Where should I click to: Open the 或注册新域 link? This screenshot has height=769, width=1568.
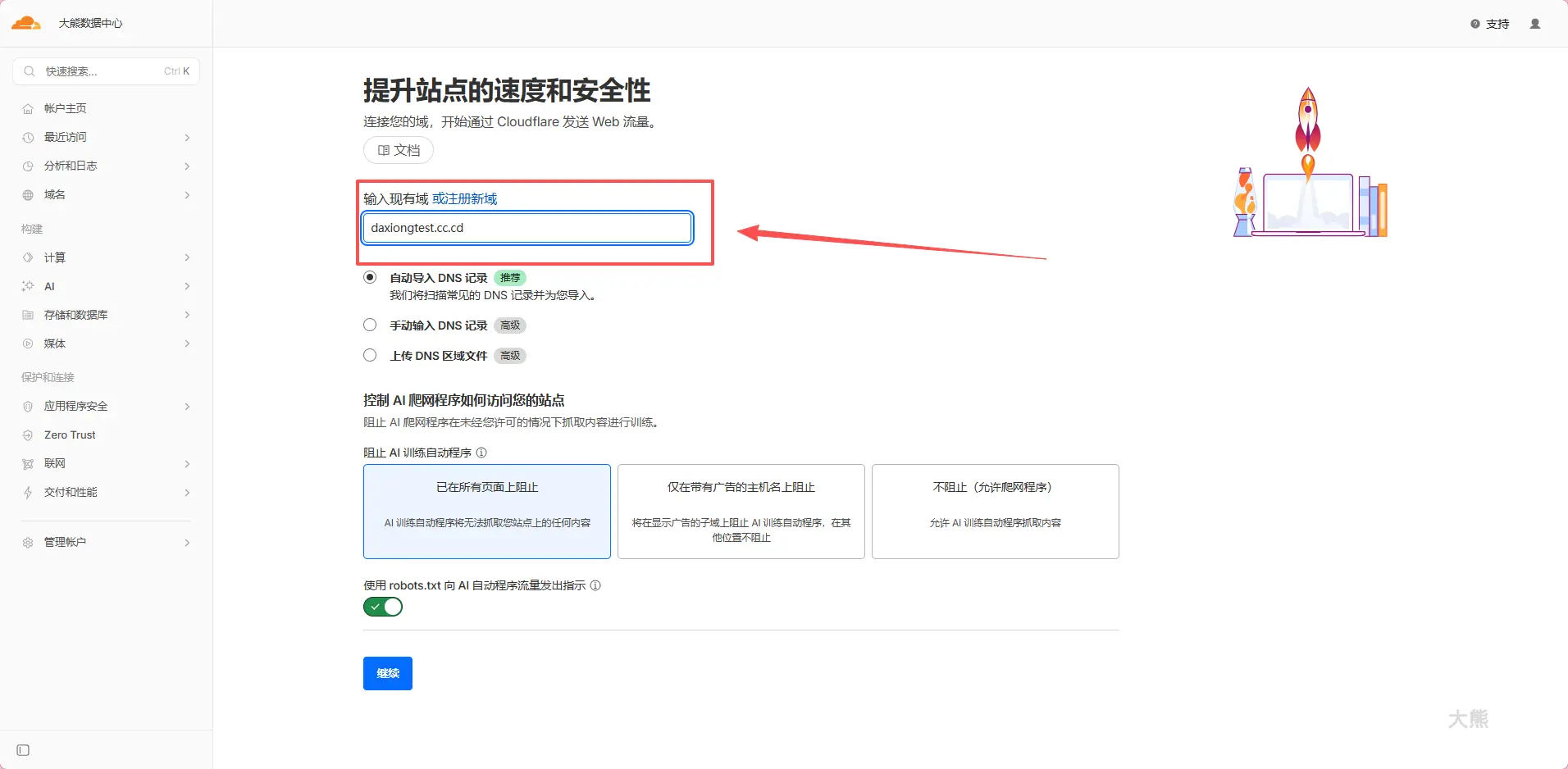[x=463, y=198]
